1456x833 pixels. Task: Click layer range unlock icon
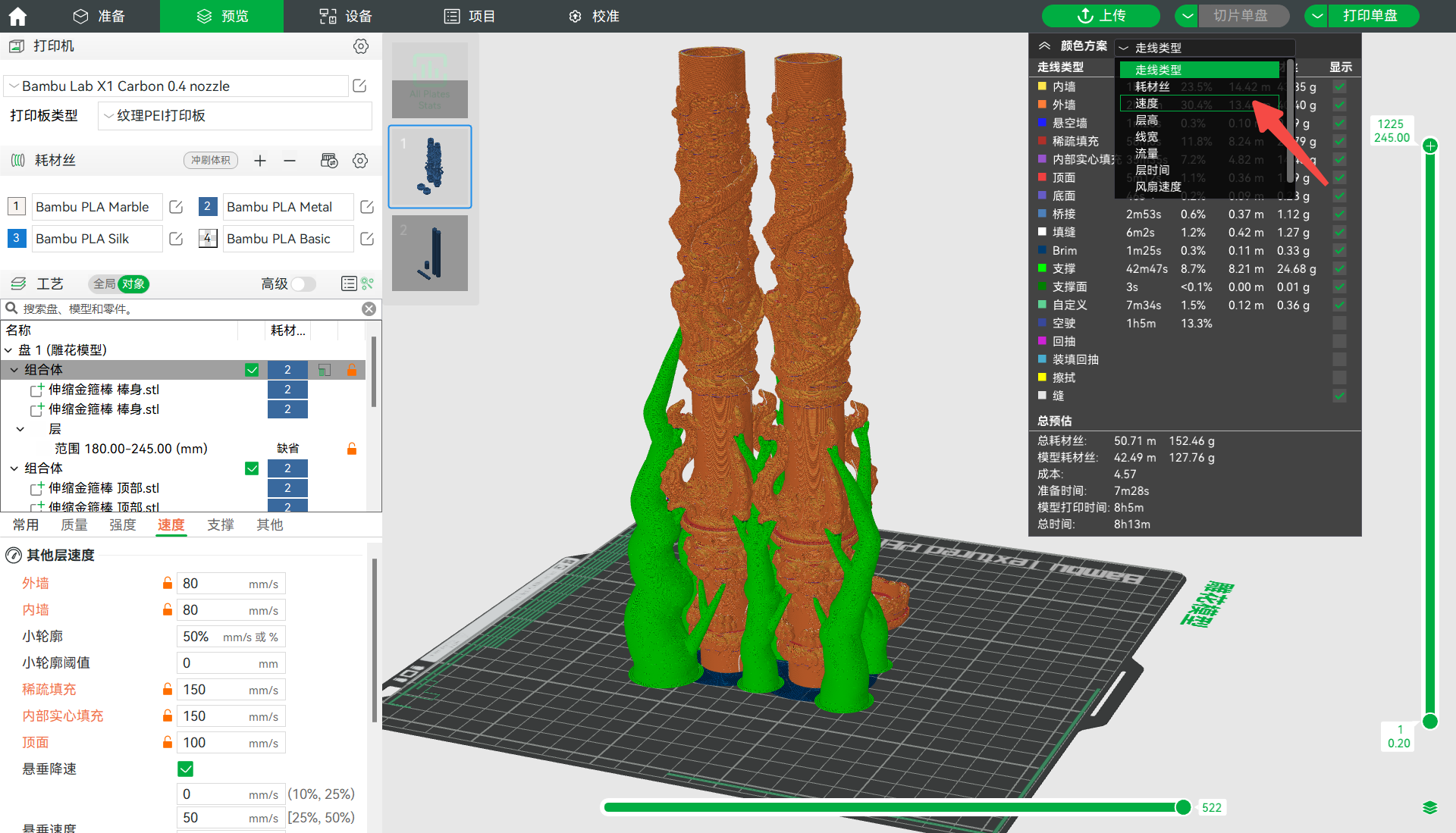pyautogui.click(x=352, y=449)
